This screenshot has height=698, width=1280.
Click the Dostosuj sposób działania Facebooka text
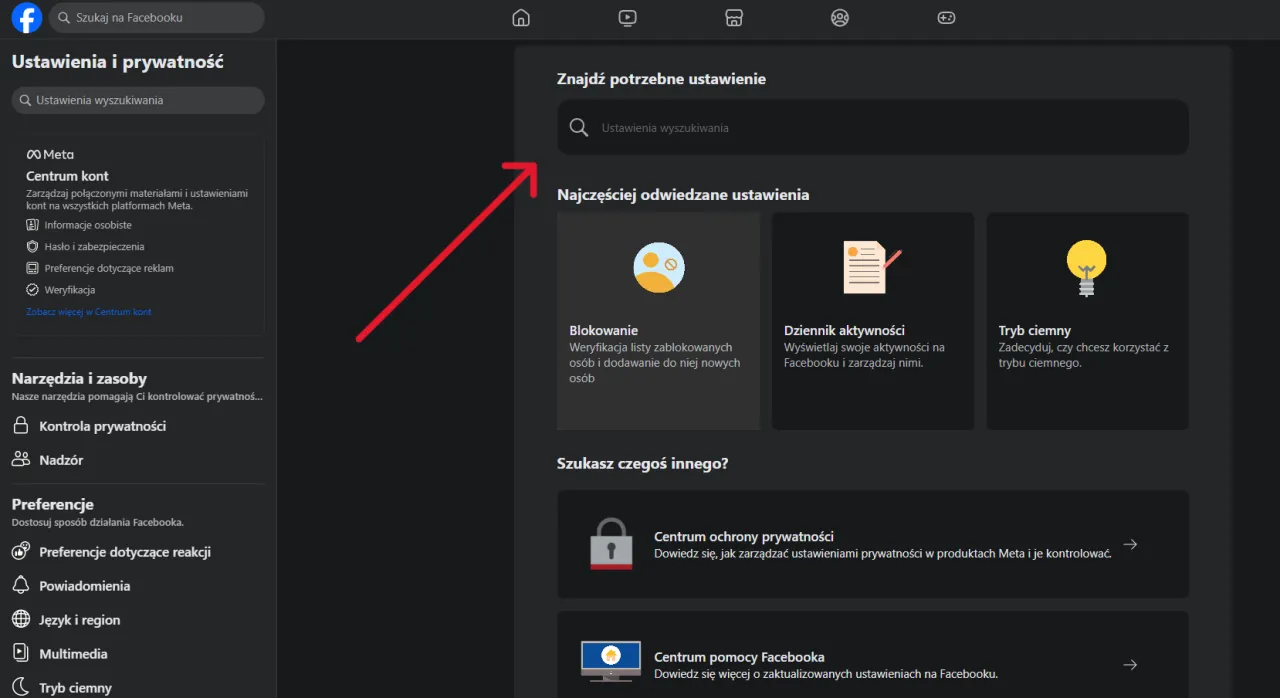(x=98, y=522)
